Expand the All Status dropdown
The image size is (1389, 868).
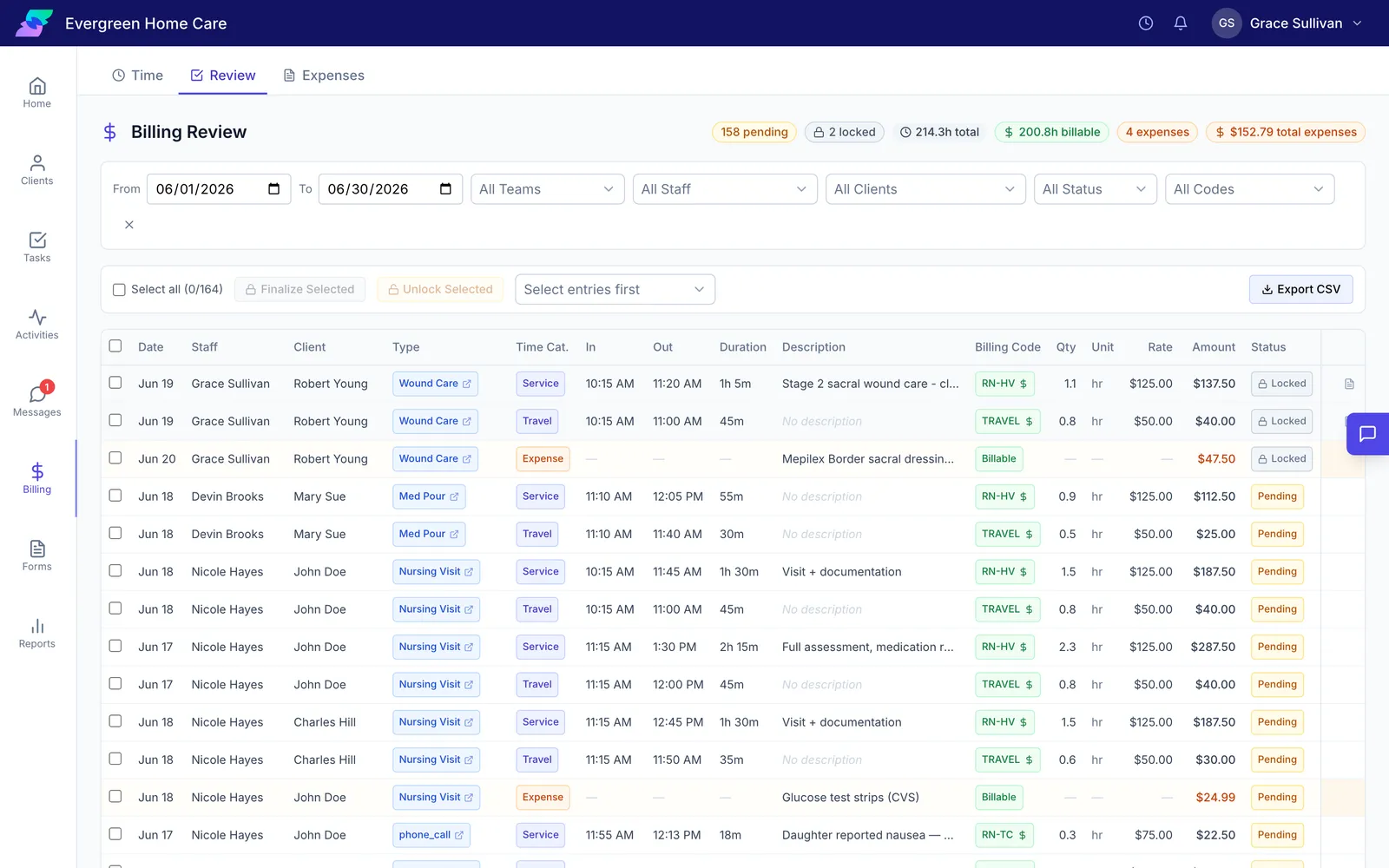(x=1095, y=189)
